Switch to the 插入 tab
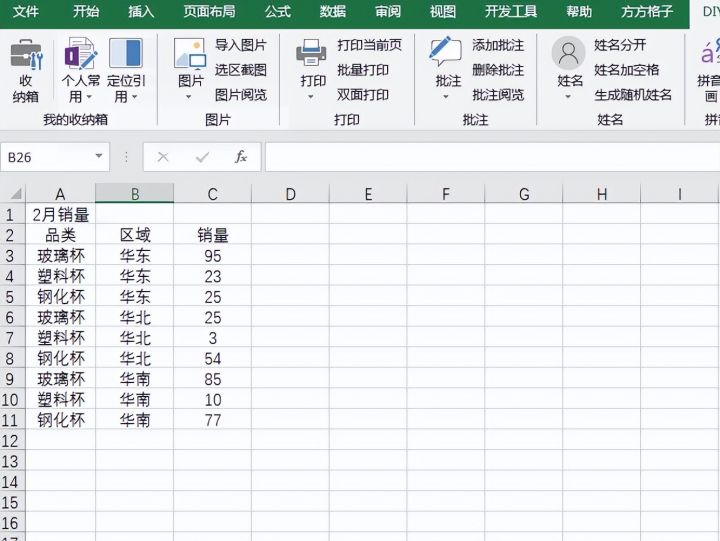The height and width of the screenshot is (541, 720). [141, 11]
